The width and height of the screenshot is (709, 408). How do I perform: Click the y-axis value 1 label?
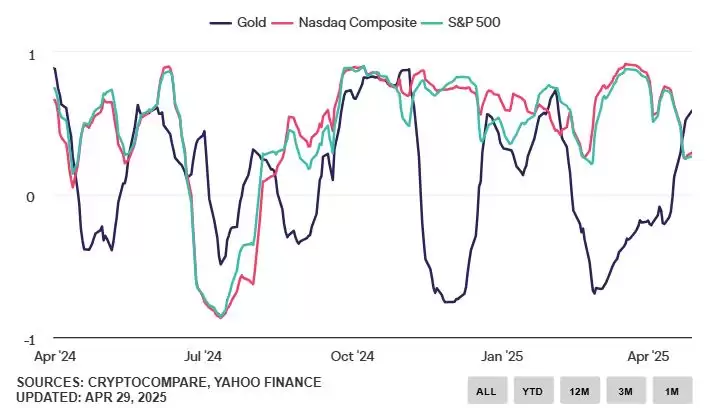30,54
